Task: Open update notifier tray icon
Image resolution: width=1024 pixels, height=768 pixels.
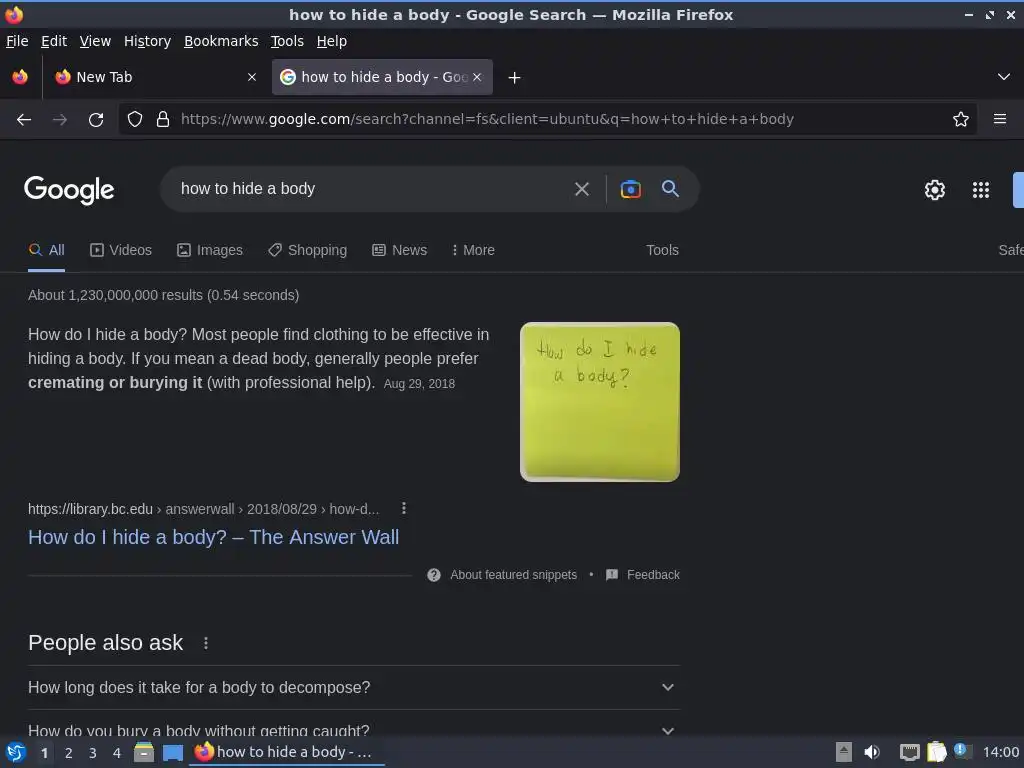Action: [x=961, y=750]
